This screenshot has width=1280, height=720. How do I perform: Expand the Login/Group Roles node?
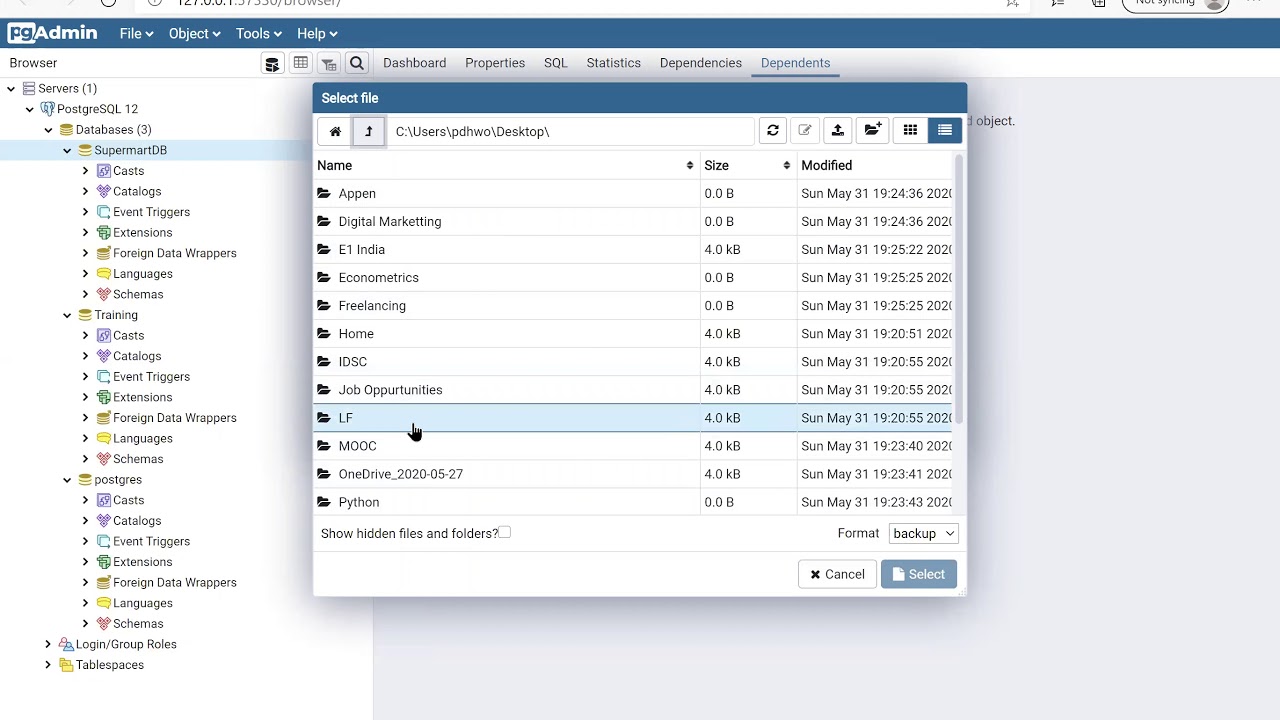click(x=48, y=644)
